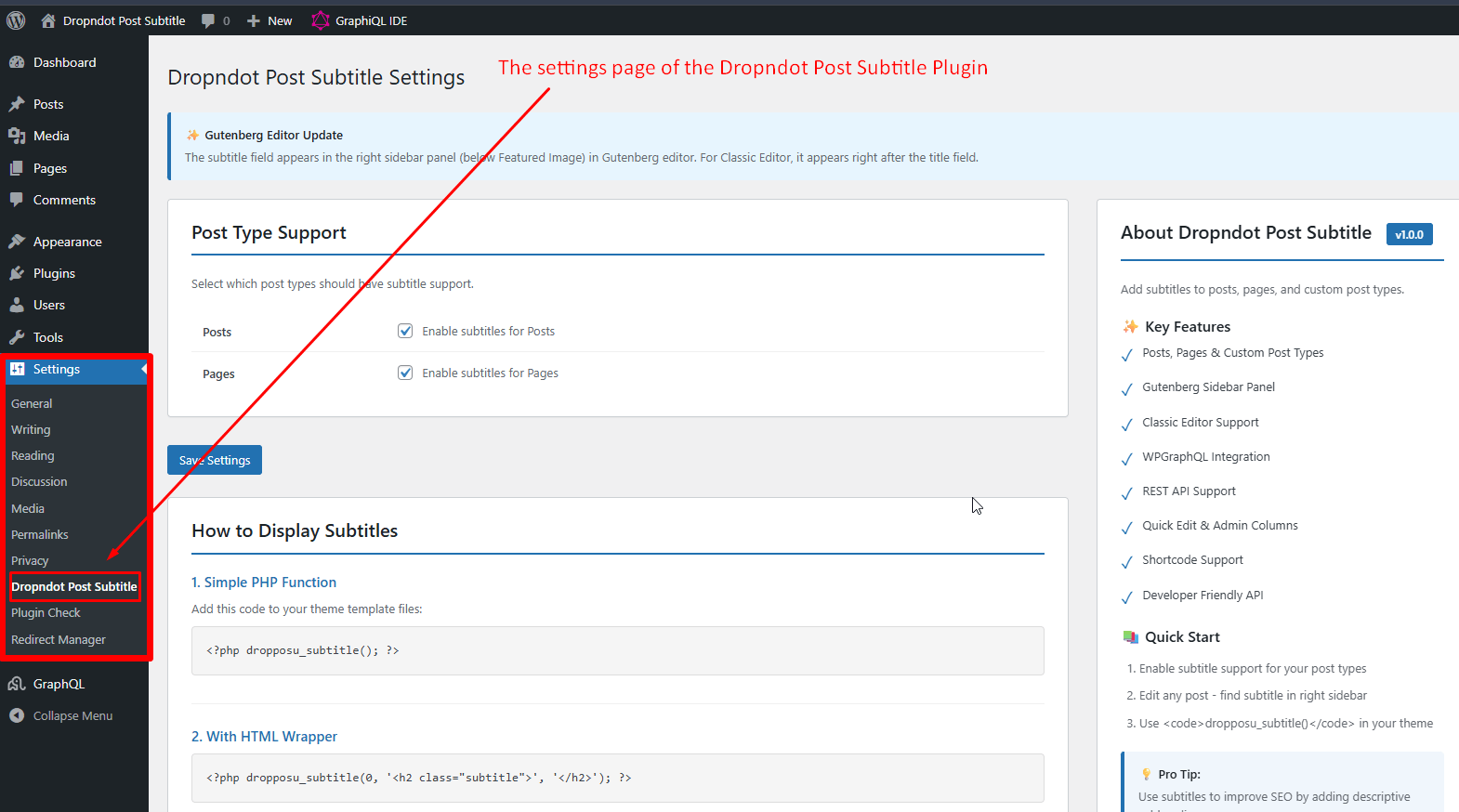Click New in the admin bar
Viewport: 1459px width, 812px height.
point(280,20)
